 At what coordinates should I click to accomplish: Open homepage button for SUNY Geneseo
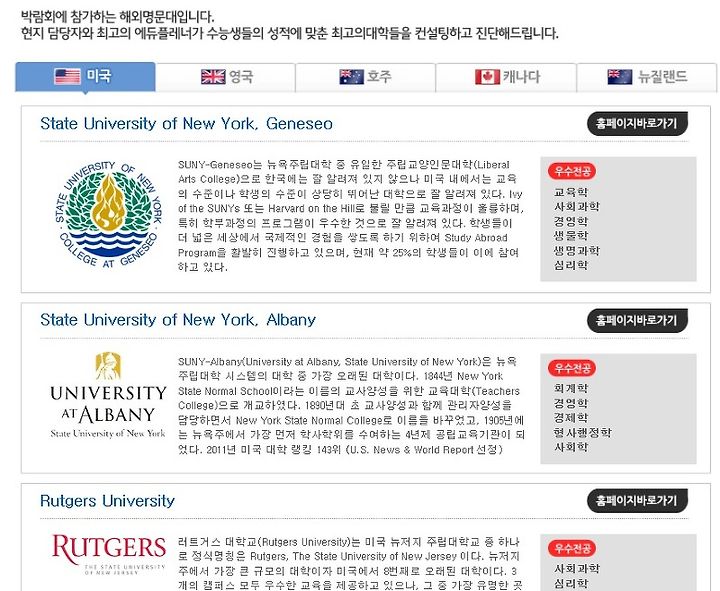(637, 124)
